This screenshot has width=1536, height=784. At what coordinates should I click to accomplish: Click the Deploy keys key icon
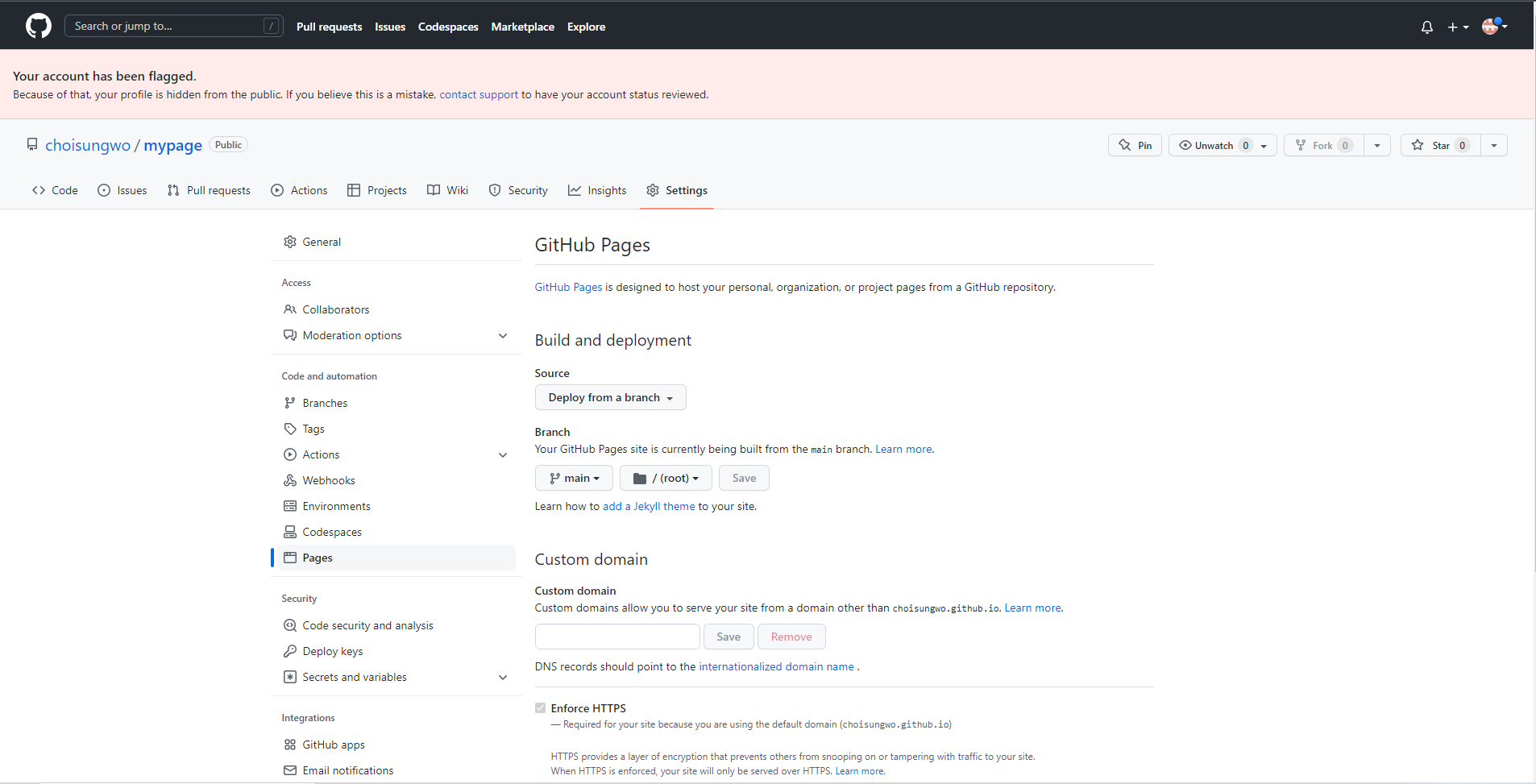pos(290,651)
